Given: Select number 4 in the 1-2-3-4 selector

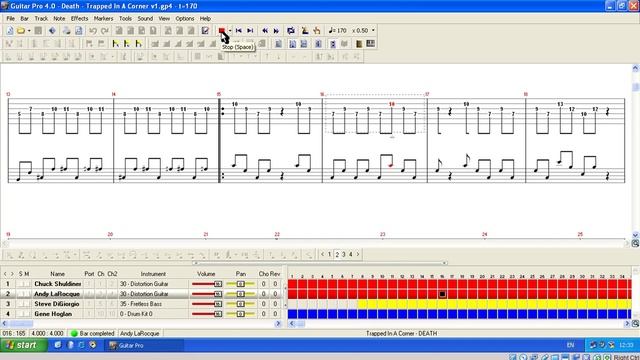Looking at the screenshot, I should (x=351, y=254).
